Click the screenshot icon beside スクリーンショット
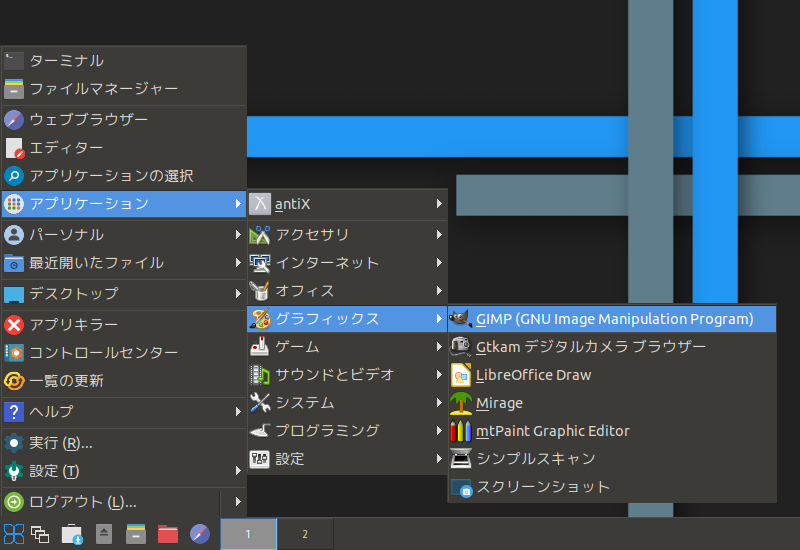Image resolution: width=800 pixels, height=550 pixels. coord(461,487)
